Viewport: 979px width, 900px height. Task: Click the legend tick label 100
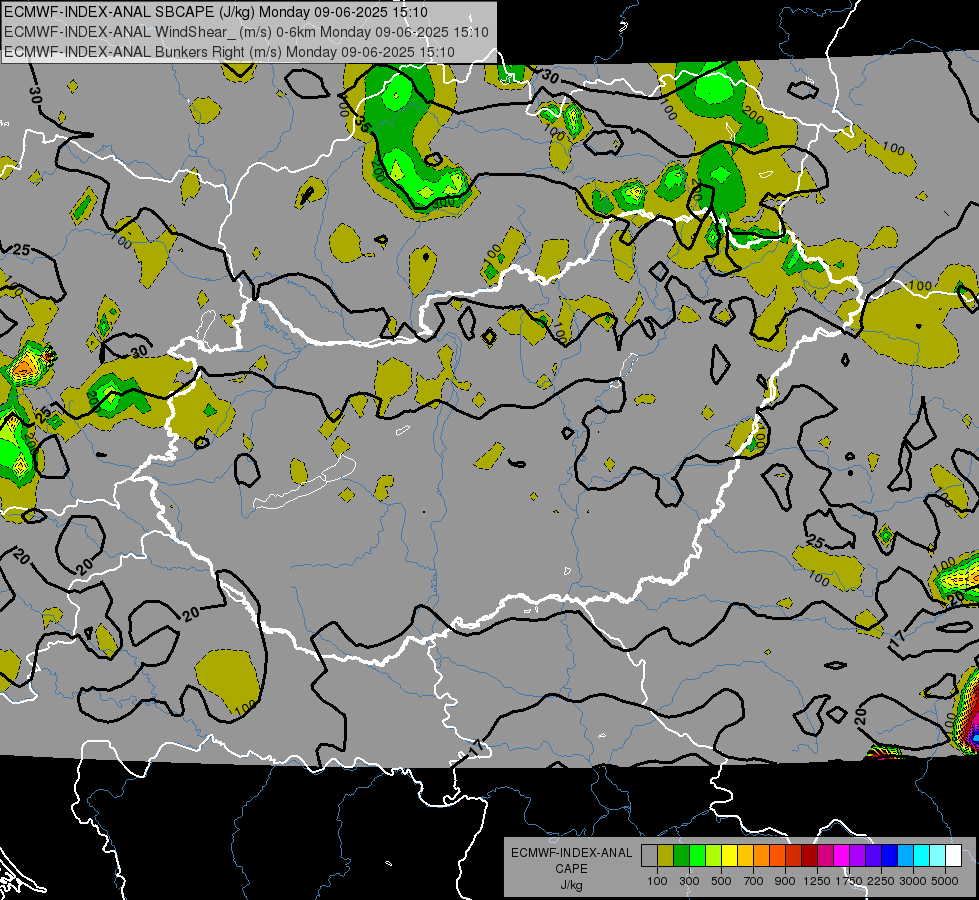[x=657, y=881]
